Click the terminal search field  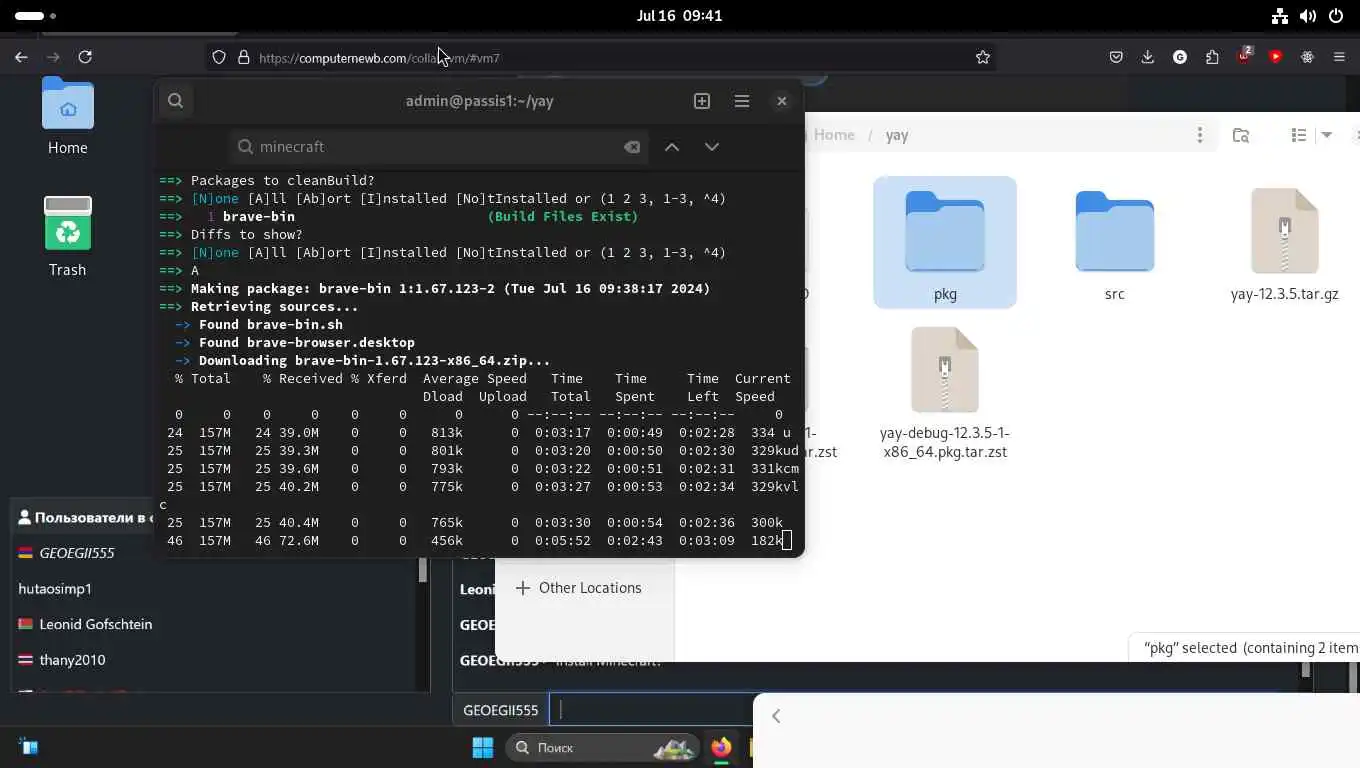click(x=437, y=147)
